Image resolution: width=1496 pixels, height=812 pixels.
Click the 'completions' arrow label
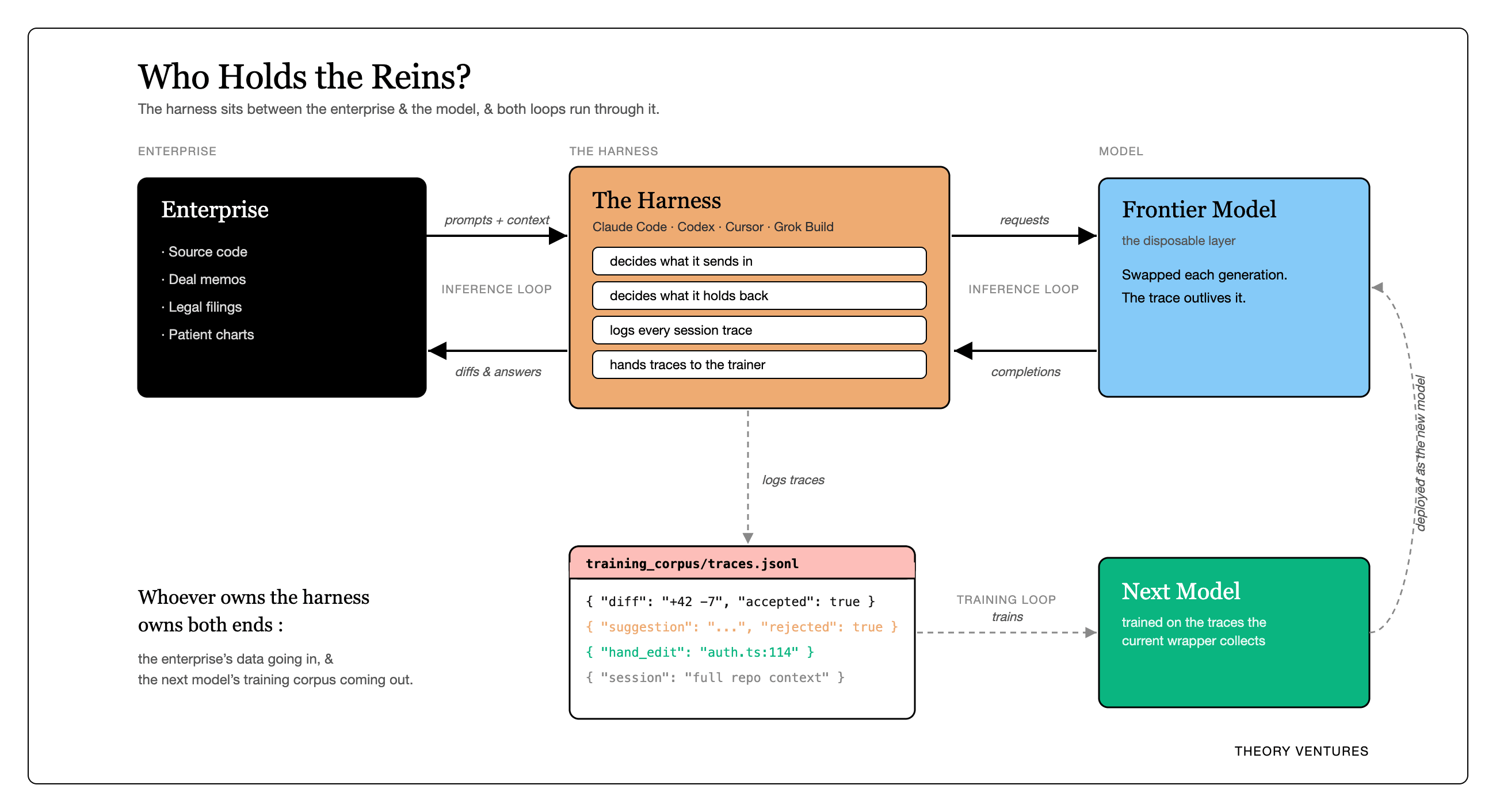tap(1025, 372)
